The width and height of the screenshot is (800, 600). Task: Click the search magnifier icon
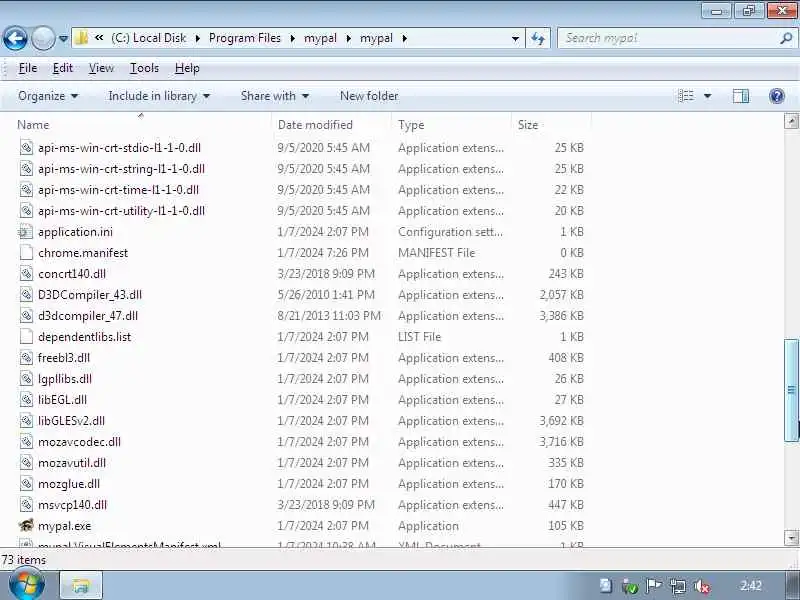[x=786, y=38]
